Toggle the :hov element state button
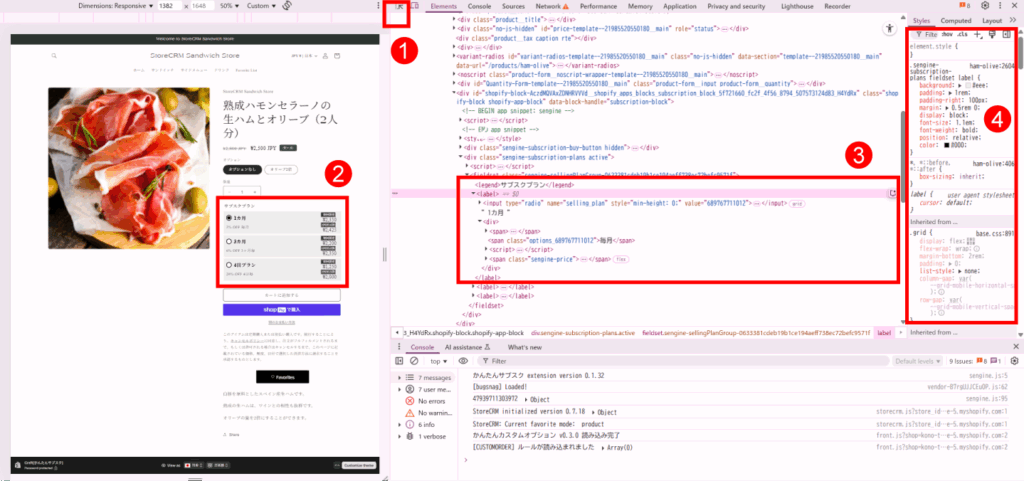Image resolution: width=1024 pixels, height=481 pixels. coord(947,34)
